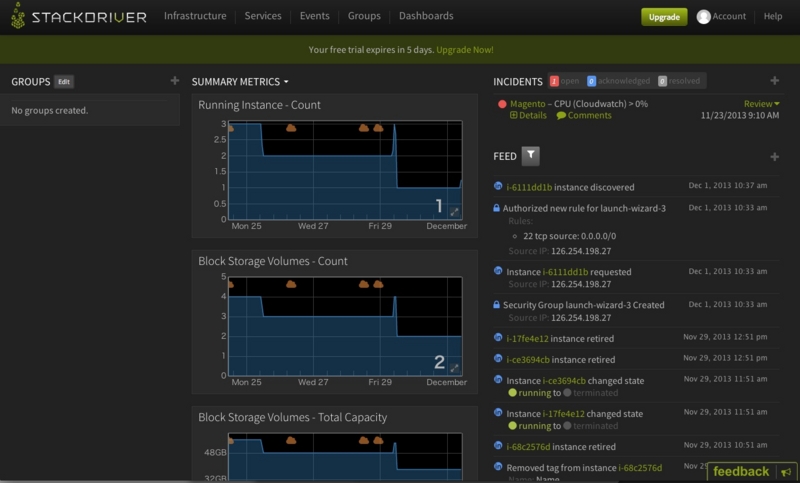This screenshot has height=483, width=800.
Task: Open the FEED filter button
Action: click(530, 156)
